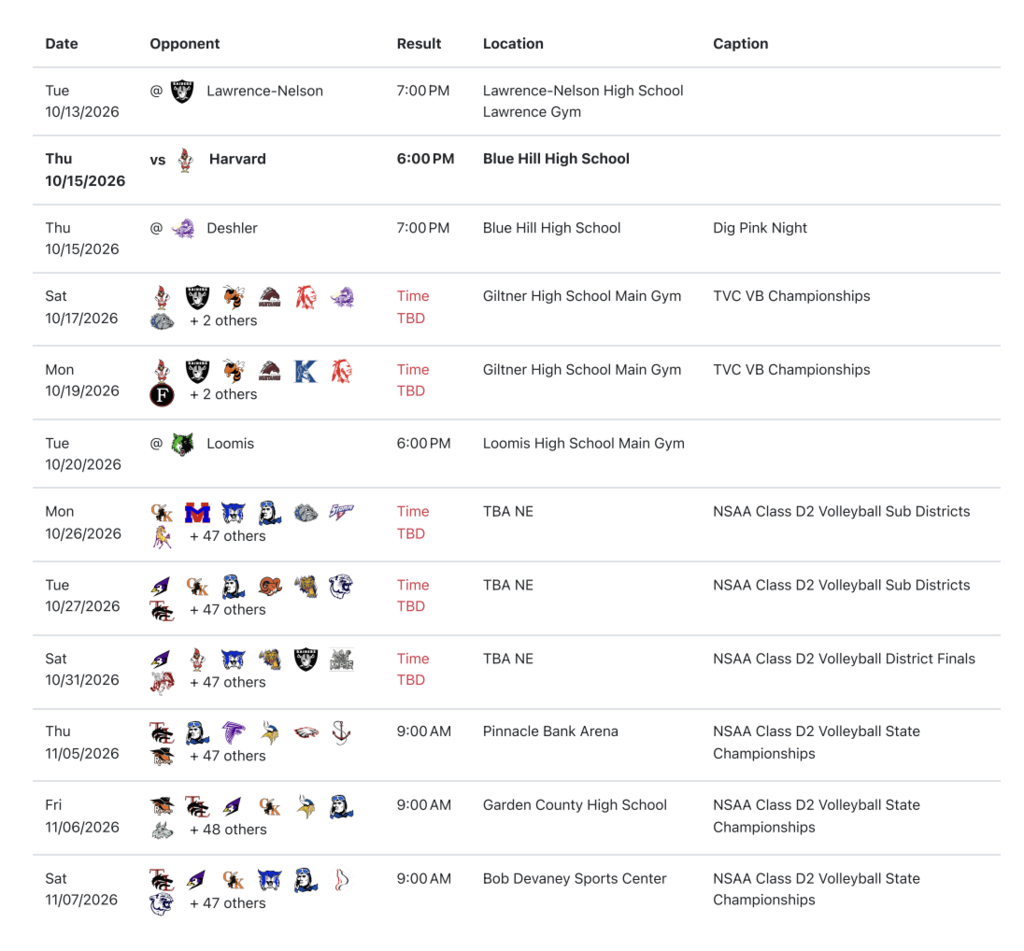The height and width of the screenshot is (951, 1024).
Task: Sort by the Date column header
Action: (x=61, y=44)
